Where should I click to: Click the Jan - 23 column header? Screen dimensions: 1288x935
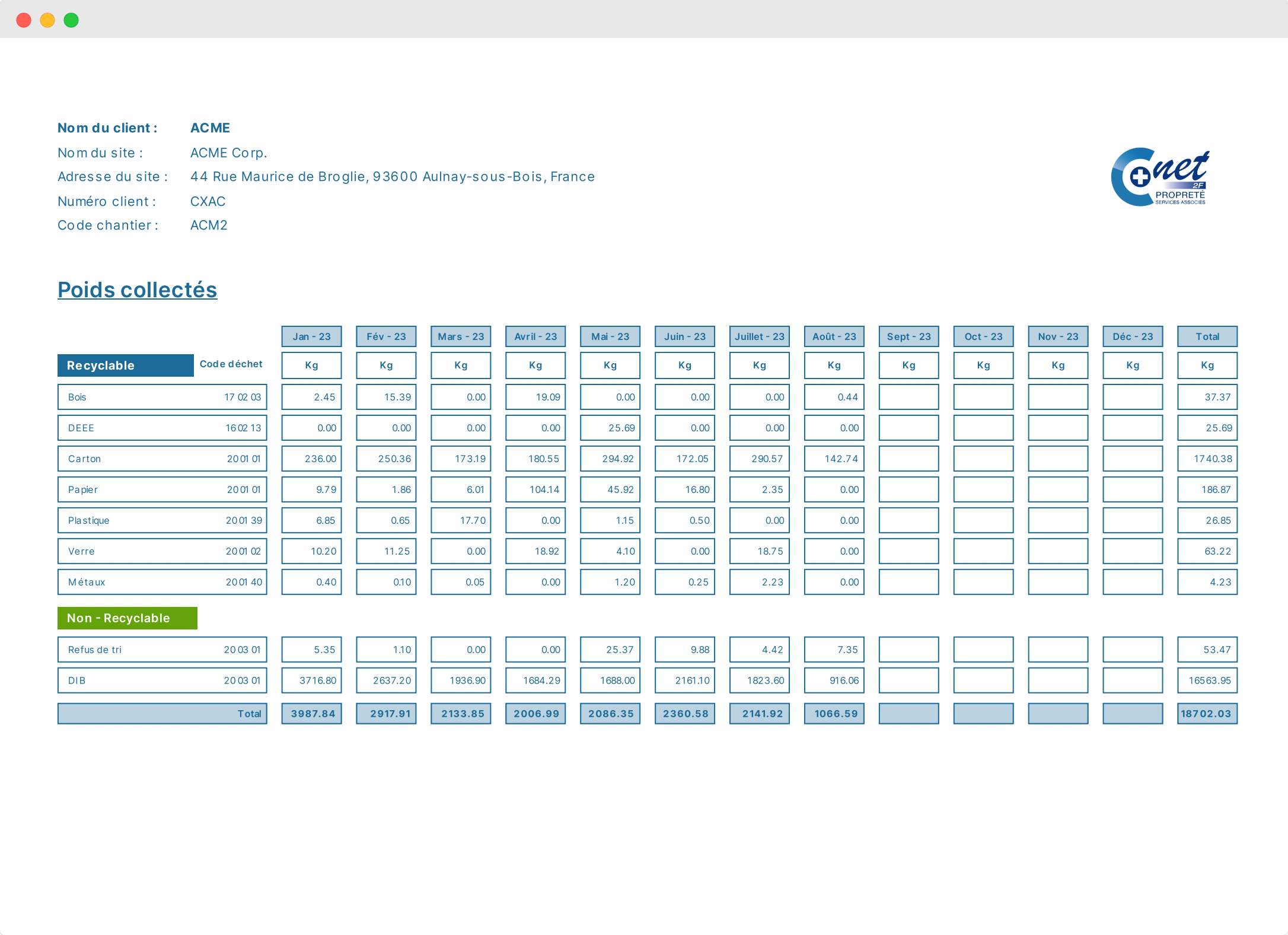(311, 336)
